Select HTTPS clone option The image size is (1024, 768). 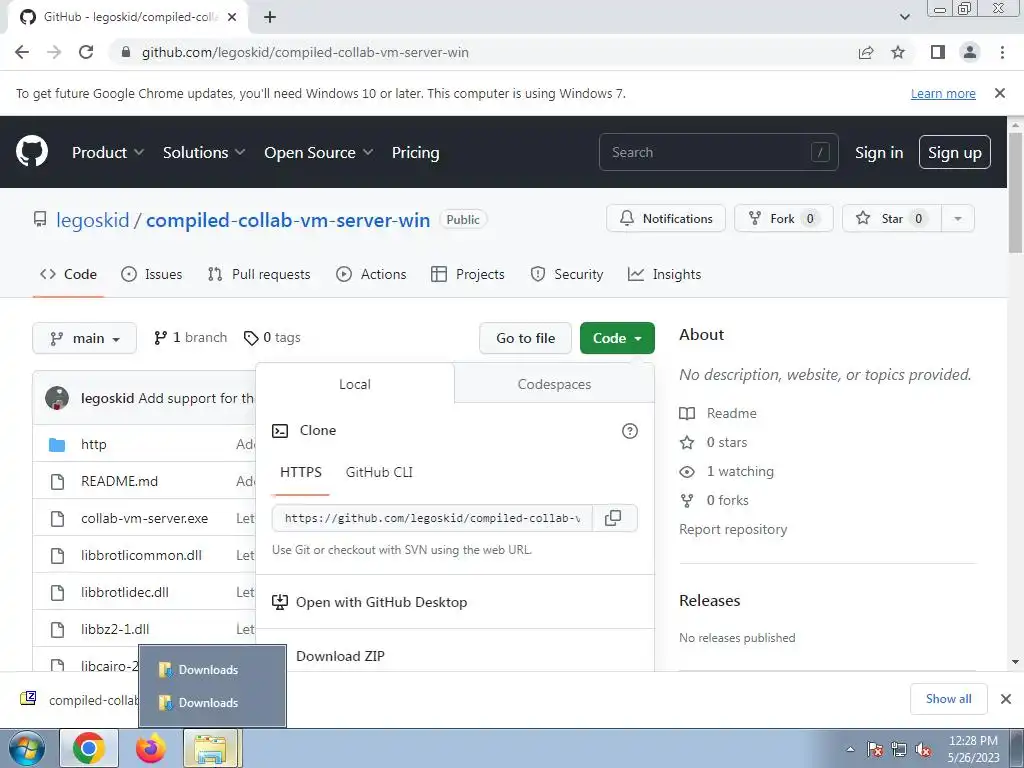300,472
